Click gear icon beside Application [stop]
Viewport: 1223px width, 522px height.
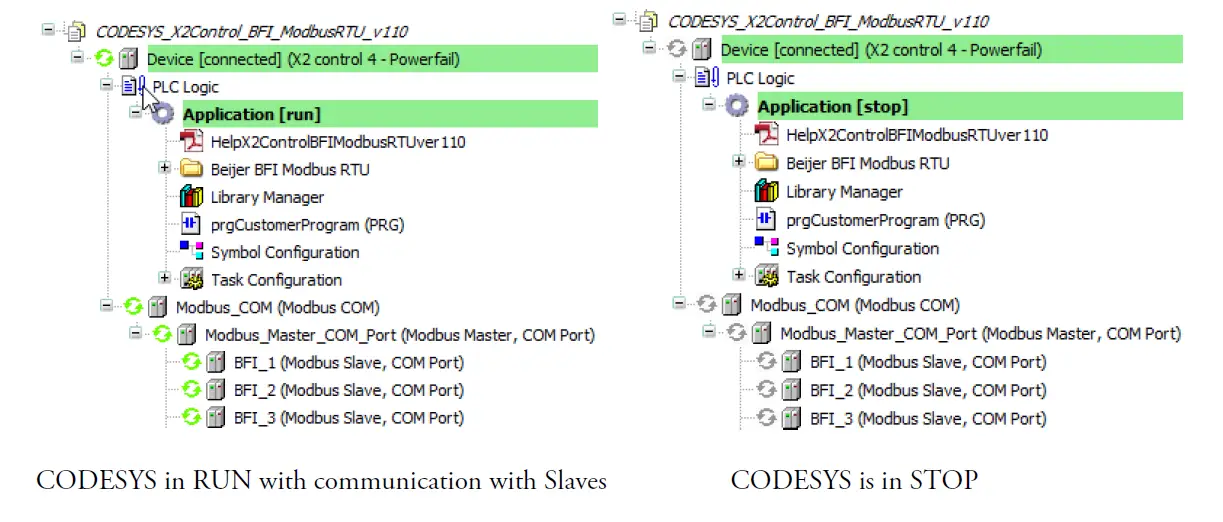click(737, 106)
